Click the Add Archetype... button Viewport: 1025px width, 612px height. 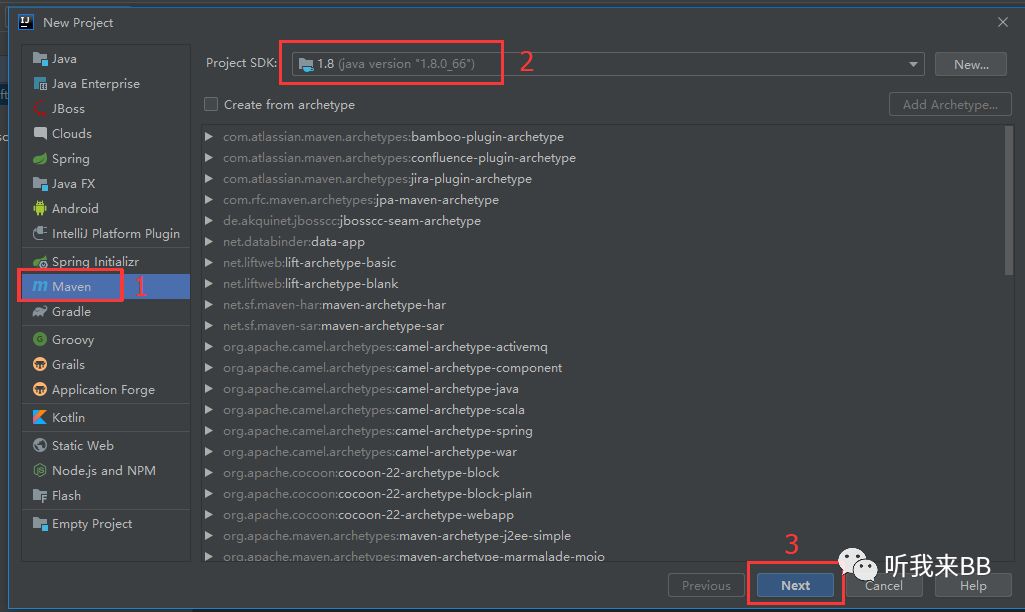point(950,105)
